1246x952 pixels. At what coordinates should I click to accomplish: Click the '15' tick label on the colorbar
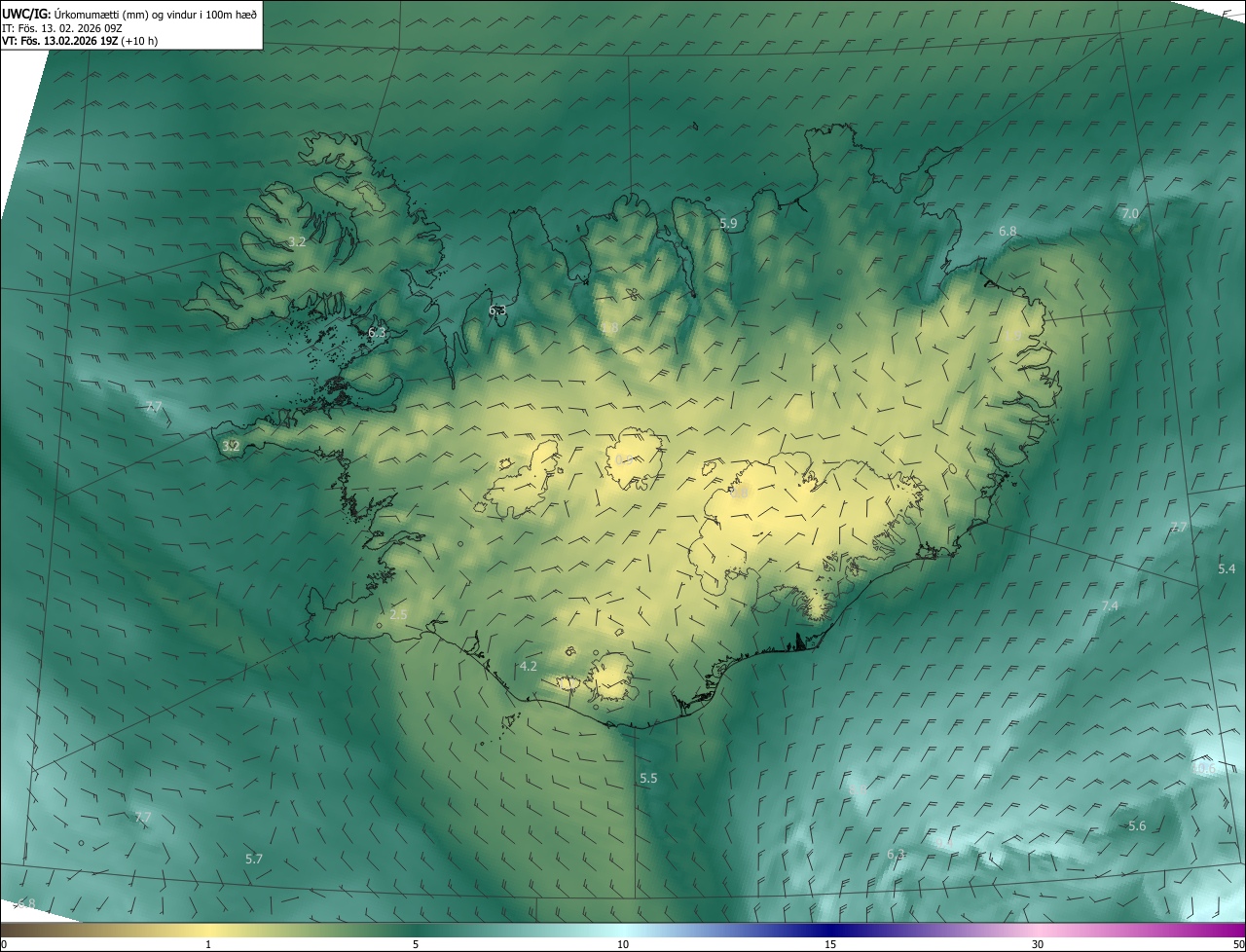[830, 944]
